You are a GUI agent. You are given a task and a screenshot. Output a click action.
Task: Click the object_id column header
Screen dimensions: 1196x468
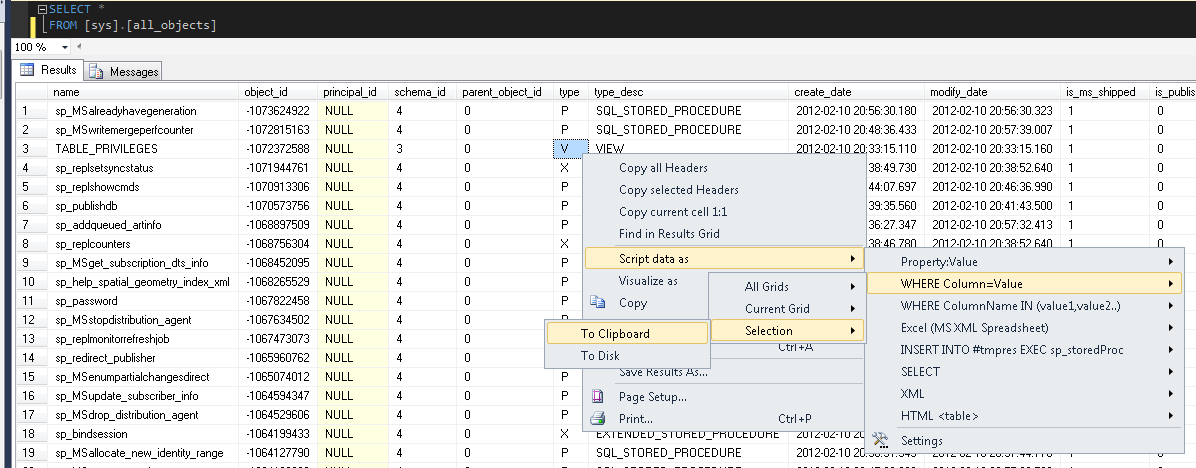[278, 92]
